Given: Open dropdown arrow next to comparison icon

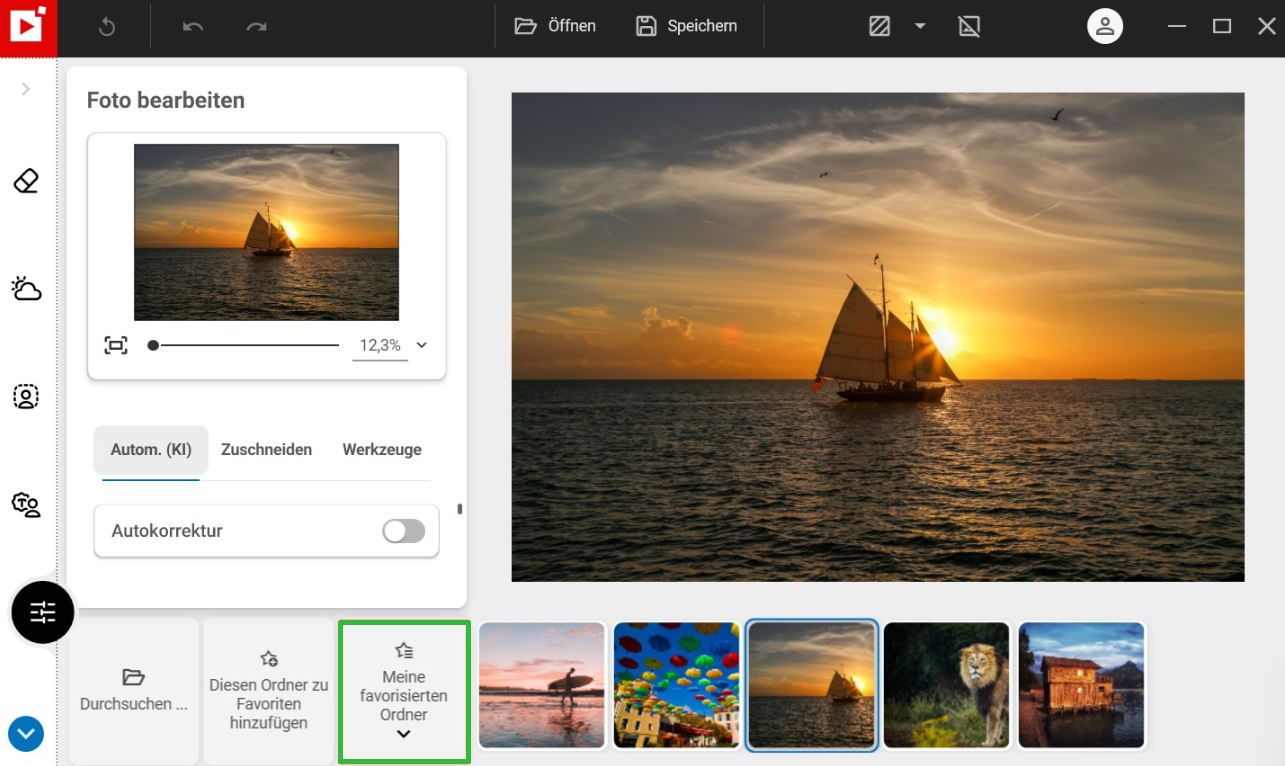Looking at the screenshot, I should [920, 27].
